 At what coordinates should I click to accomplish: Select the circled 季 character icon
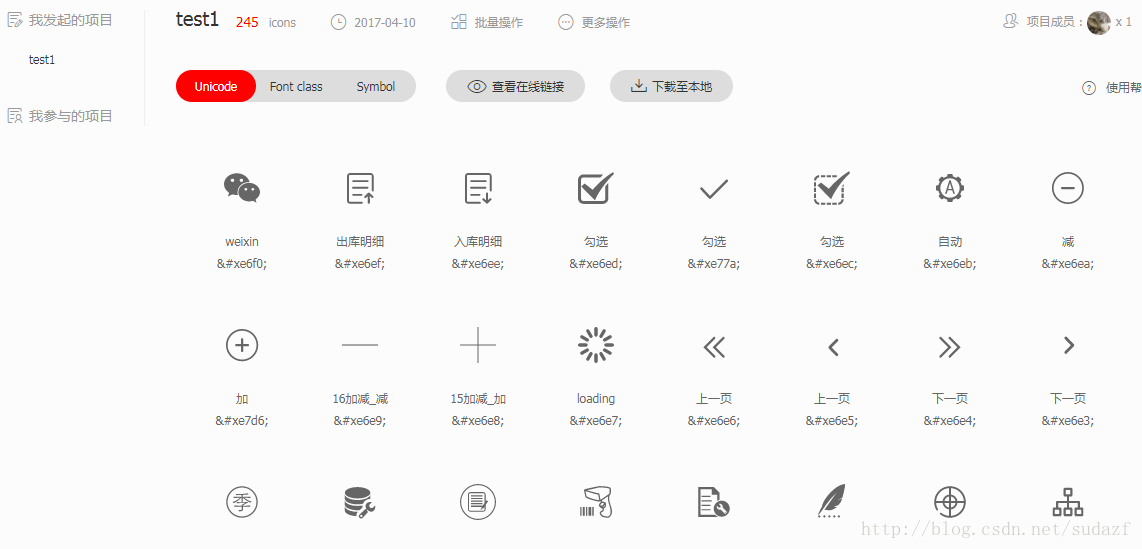(243, 502)
